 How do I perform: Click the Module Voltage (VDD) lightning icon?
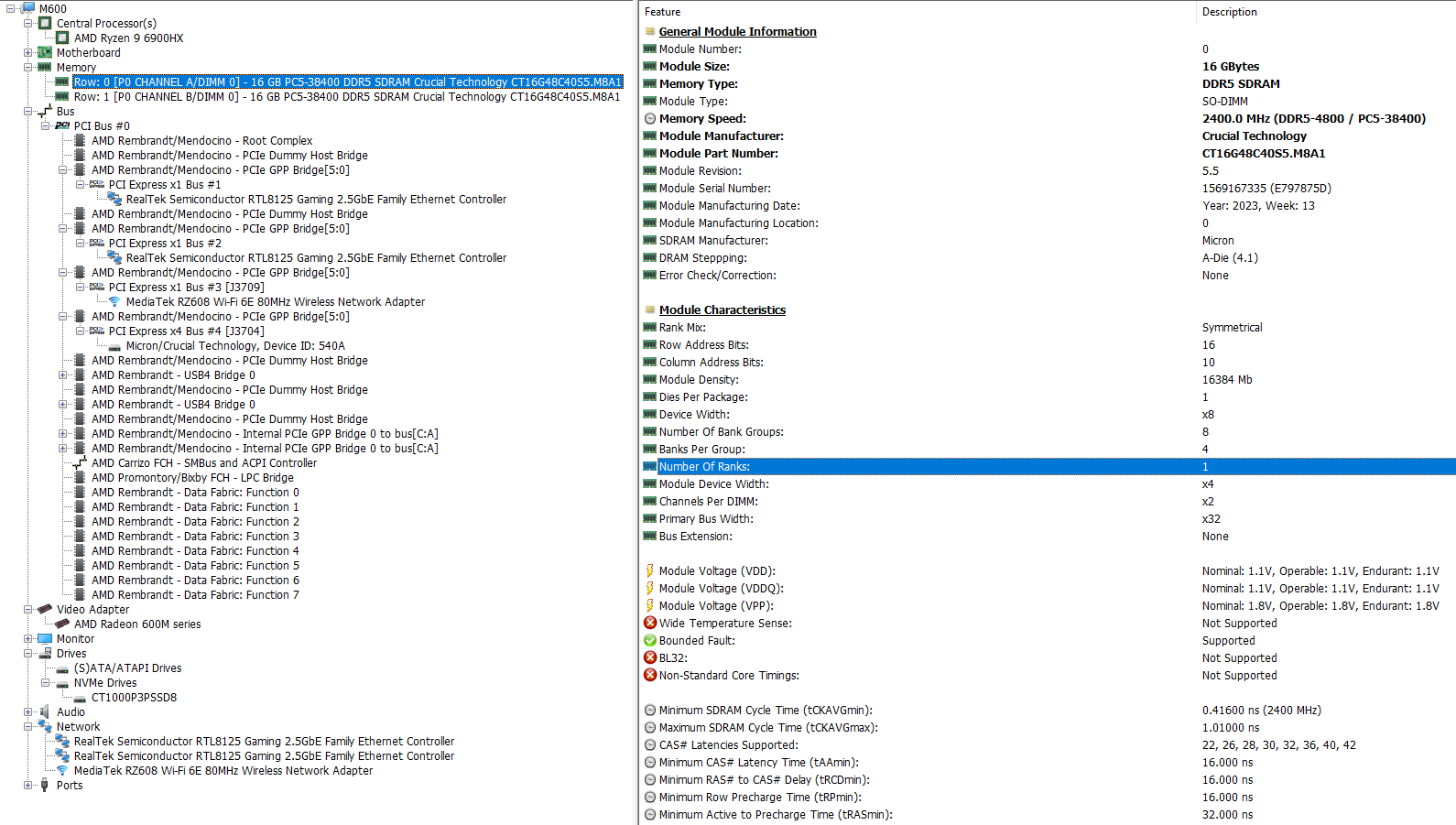(650, 570)
